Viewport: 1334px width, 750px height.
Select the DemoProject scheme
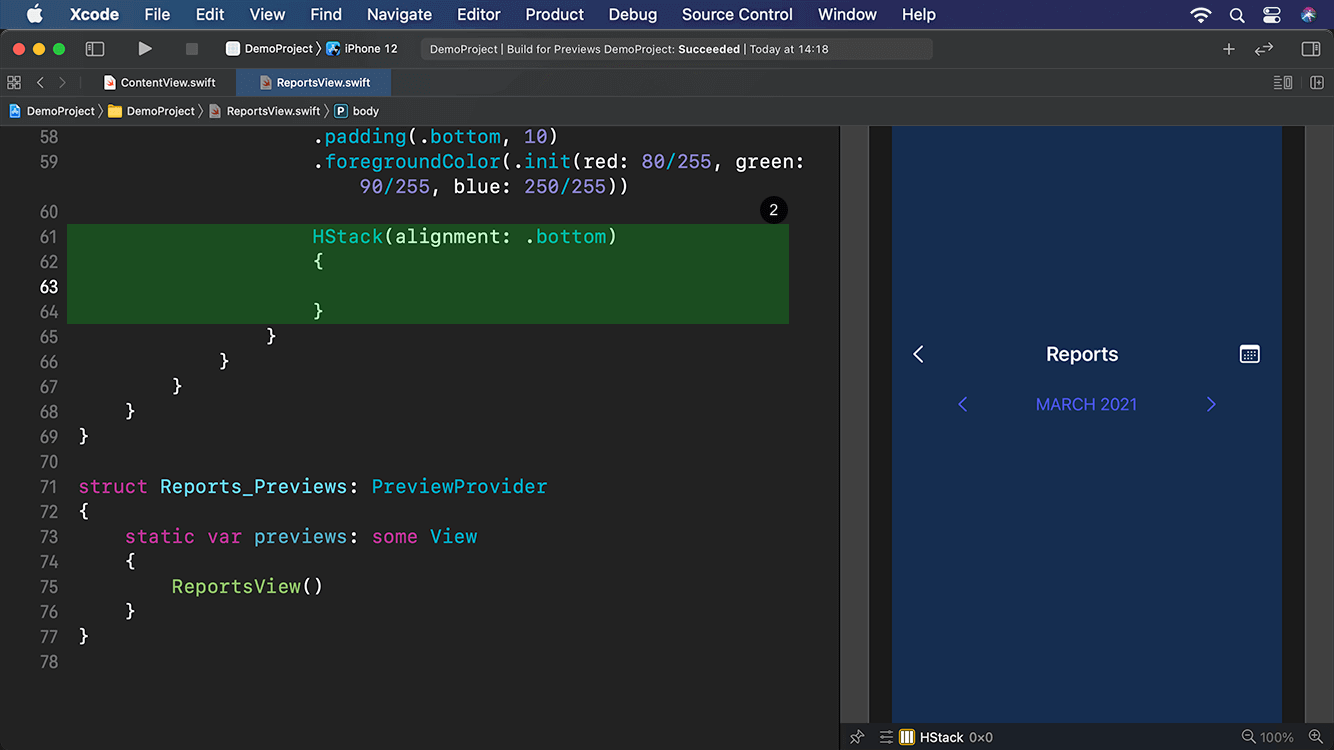(x=270, y=48)
